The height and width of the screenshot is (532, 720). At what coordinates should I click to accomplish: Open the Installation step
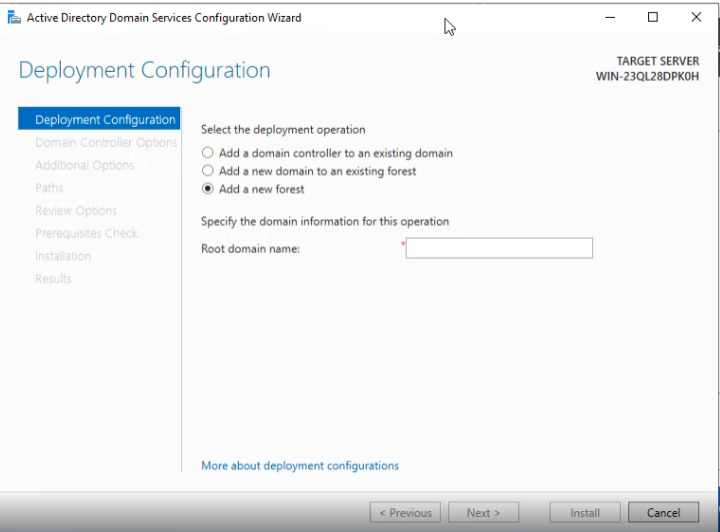63,256
